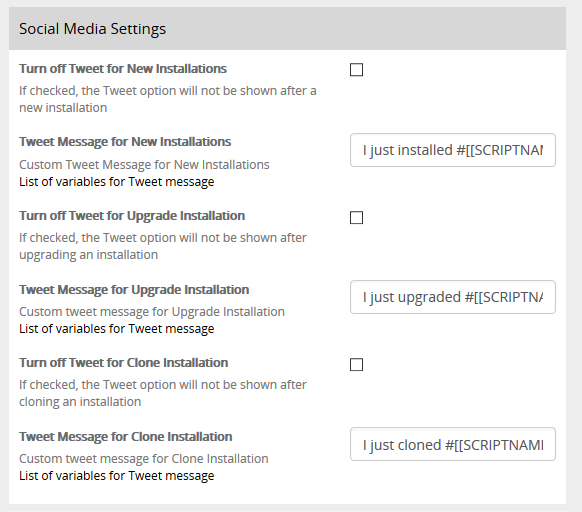
Task: Click the Social Media Settings panel header
Action: point(287,29)
